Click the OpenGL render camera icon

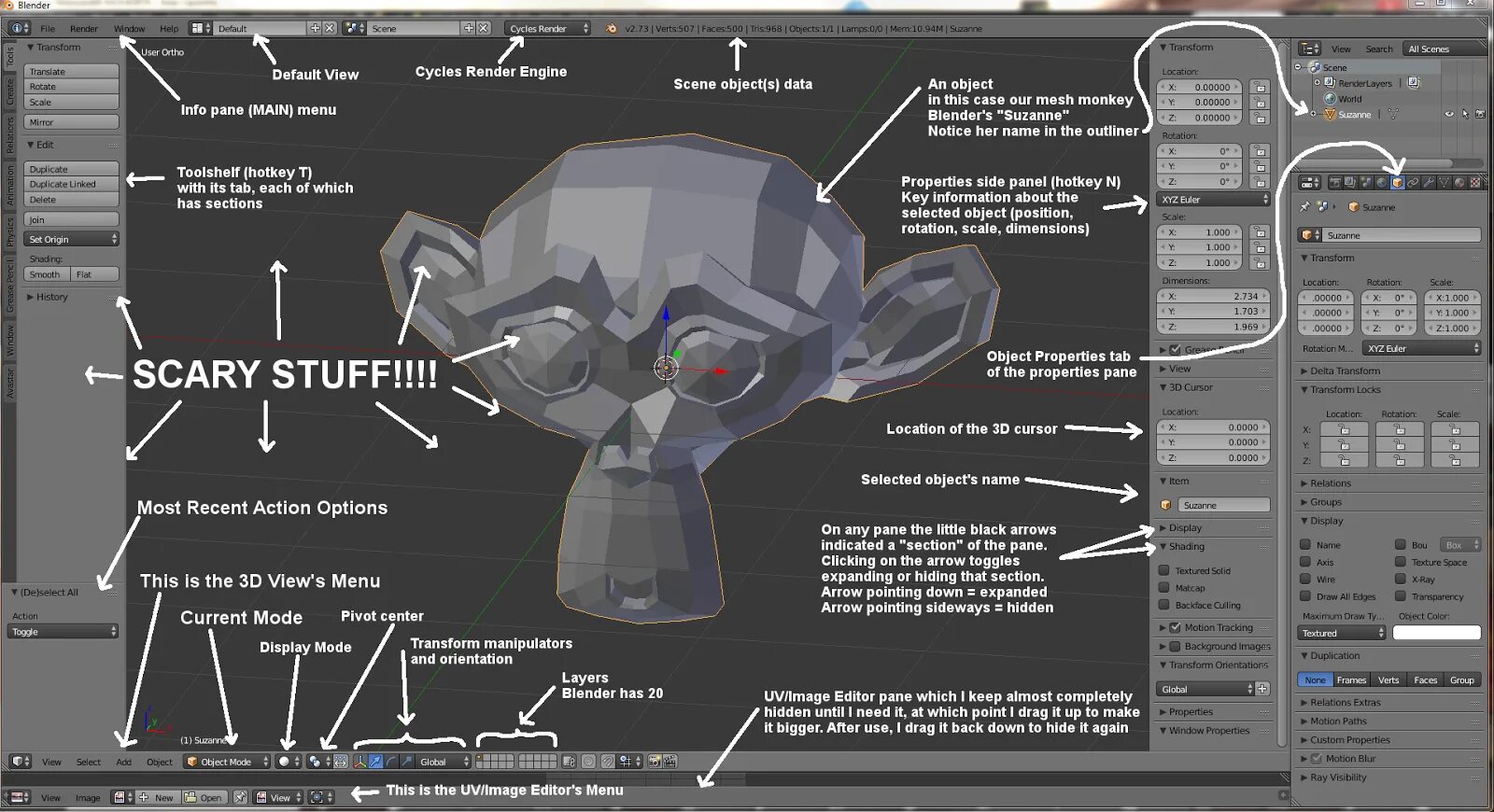tap(655, 762)
